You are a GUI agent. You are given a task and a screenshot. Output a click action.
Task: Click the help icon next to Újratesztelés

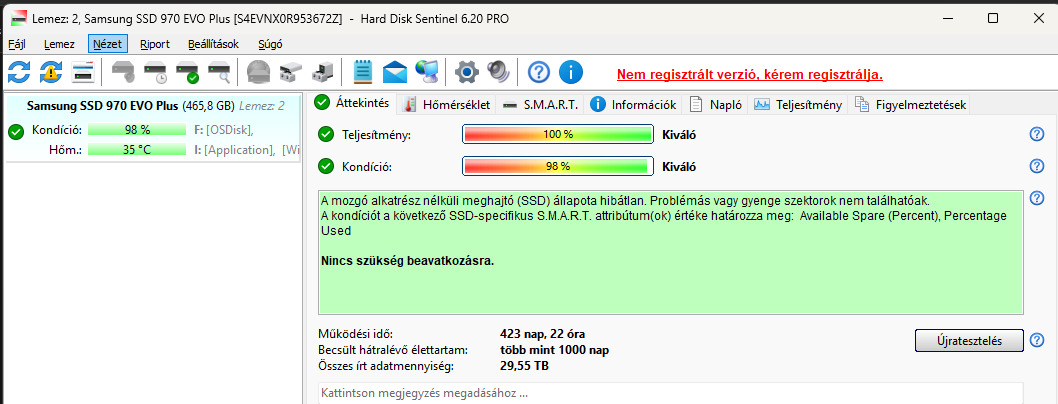[1037, 340]
